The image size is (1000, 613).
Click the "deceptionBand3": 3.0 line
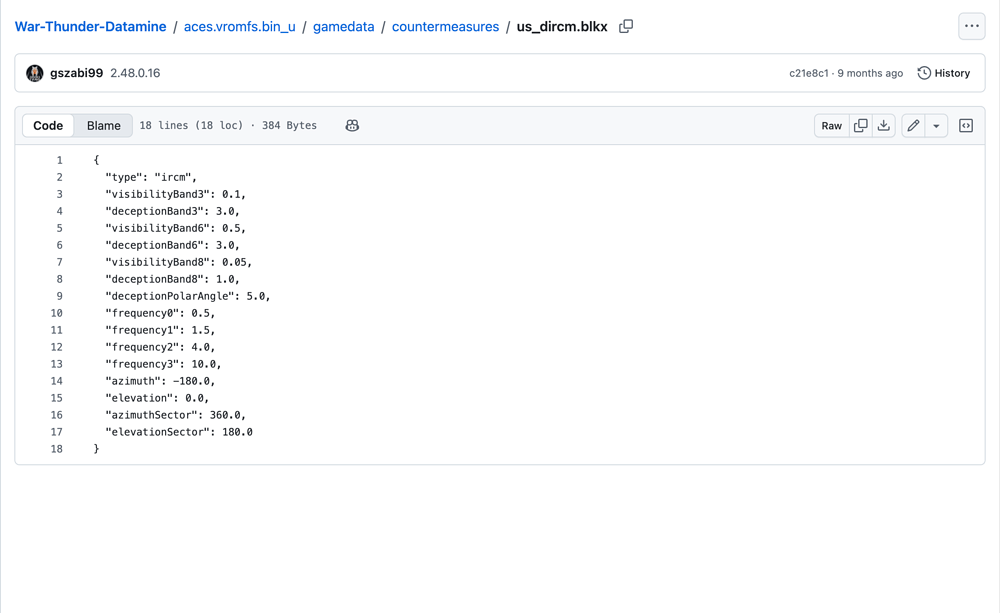[172, 211]
